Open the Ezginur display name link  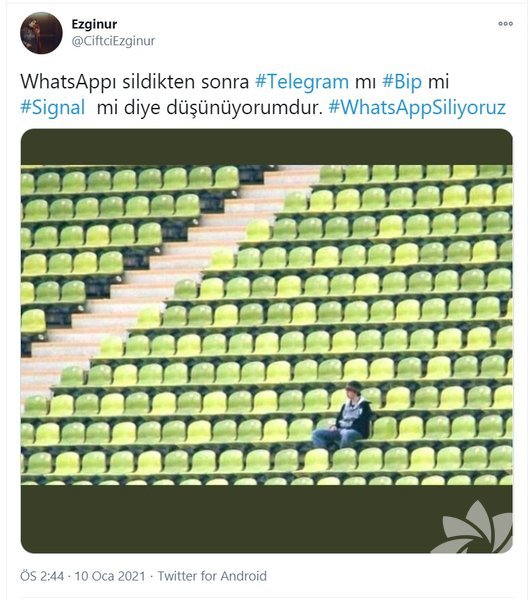point(94,24)
